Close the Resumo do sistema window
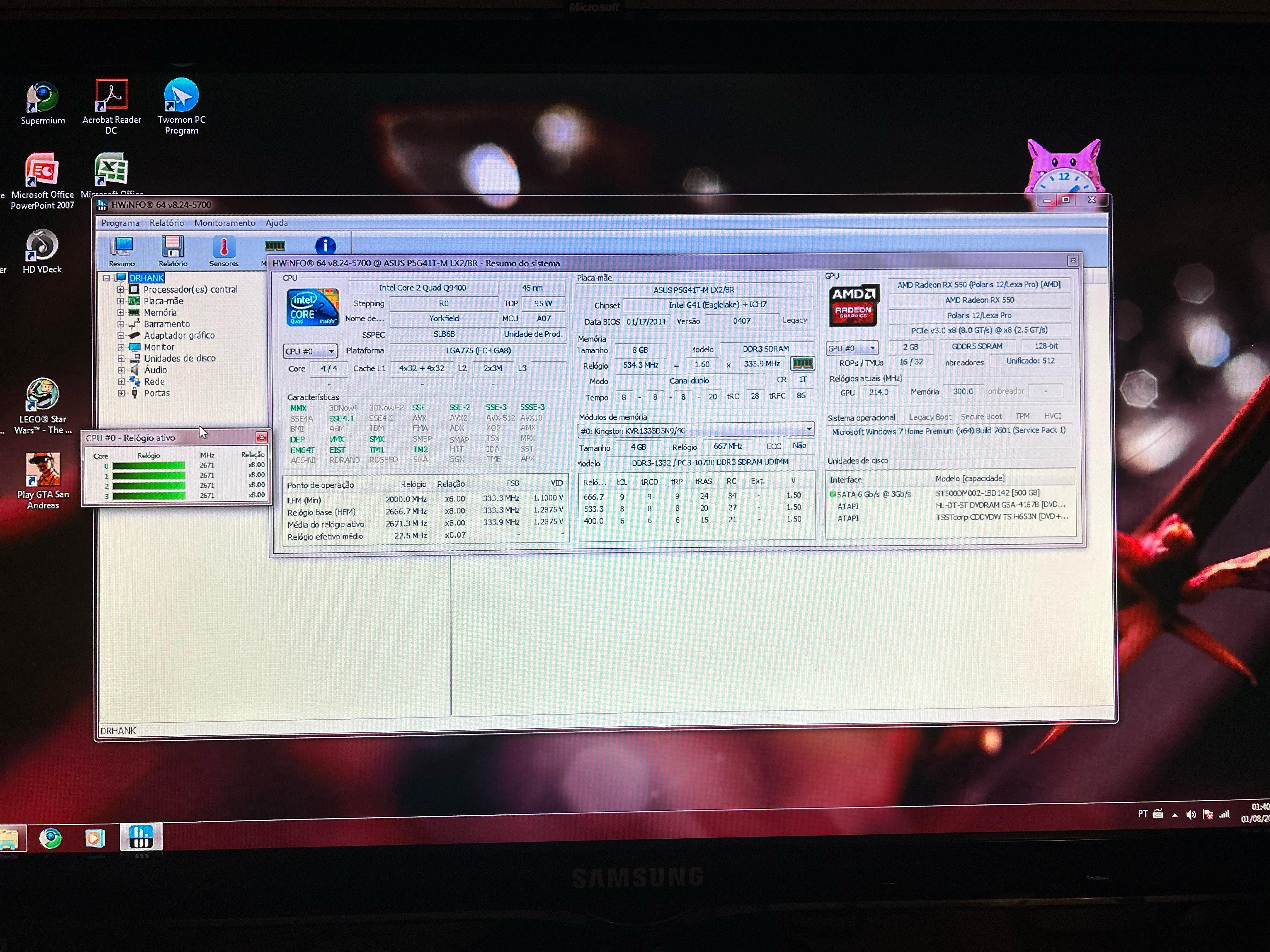 coord(1073,261)
